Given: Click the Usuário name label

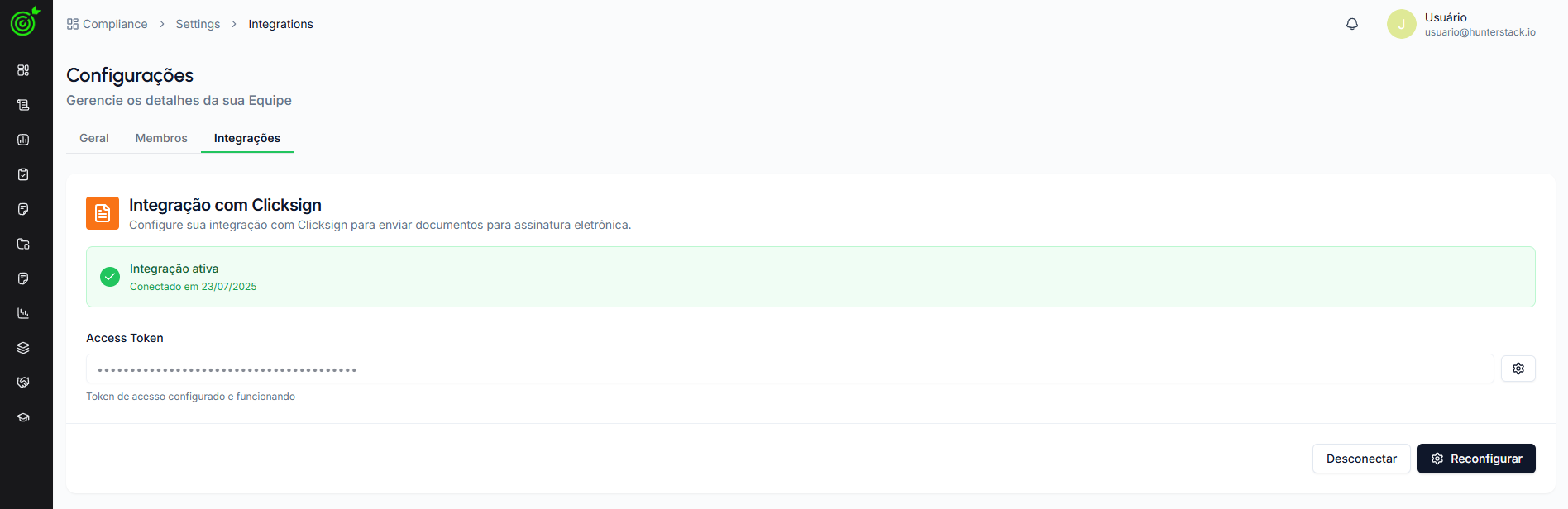Looking at the screenshot, I should tap(1446, 17).
